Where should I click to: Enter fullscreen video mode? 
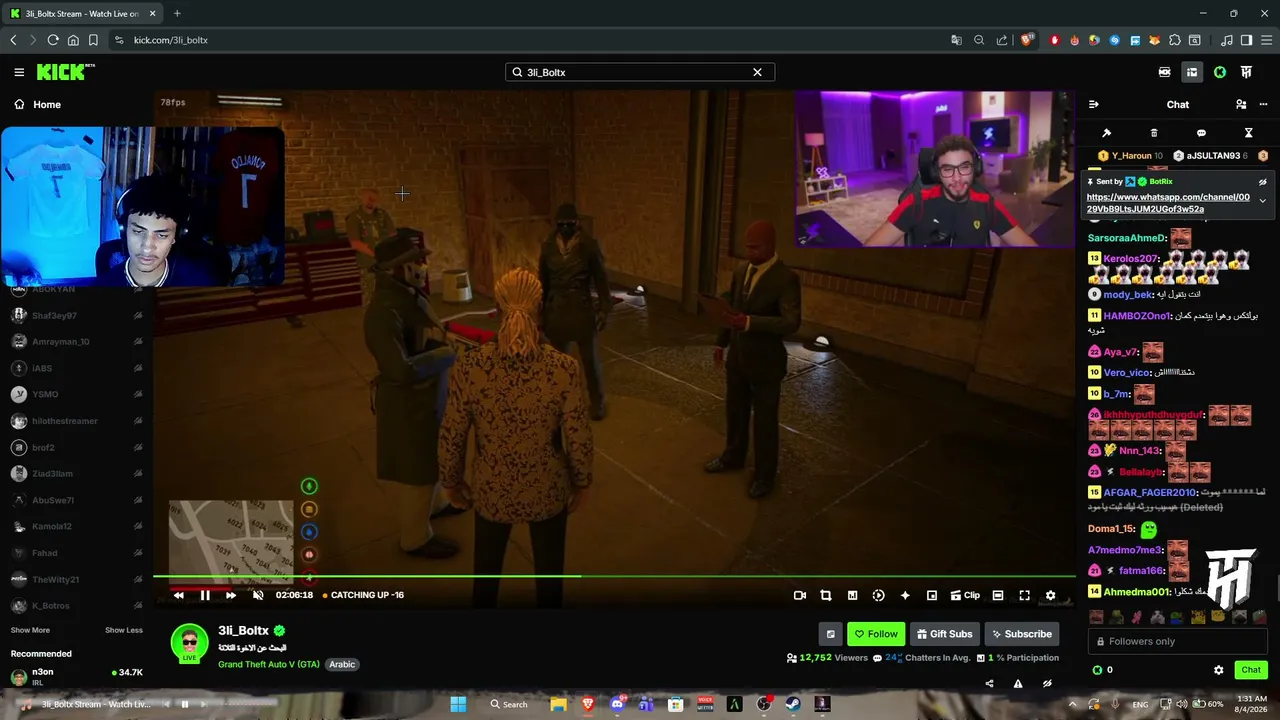tap(1024, 595)
